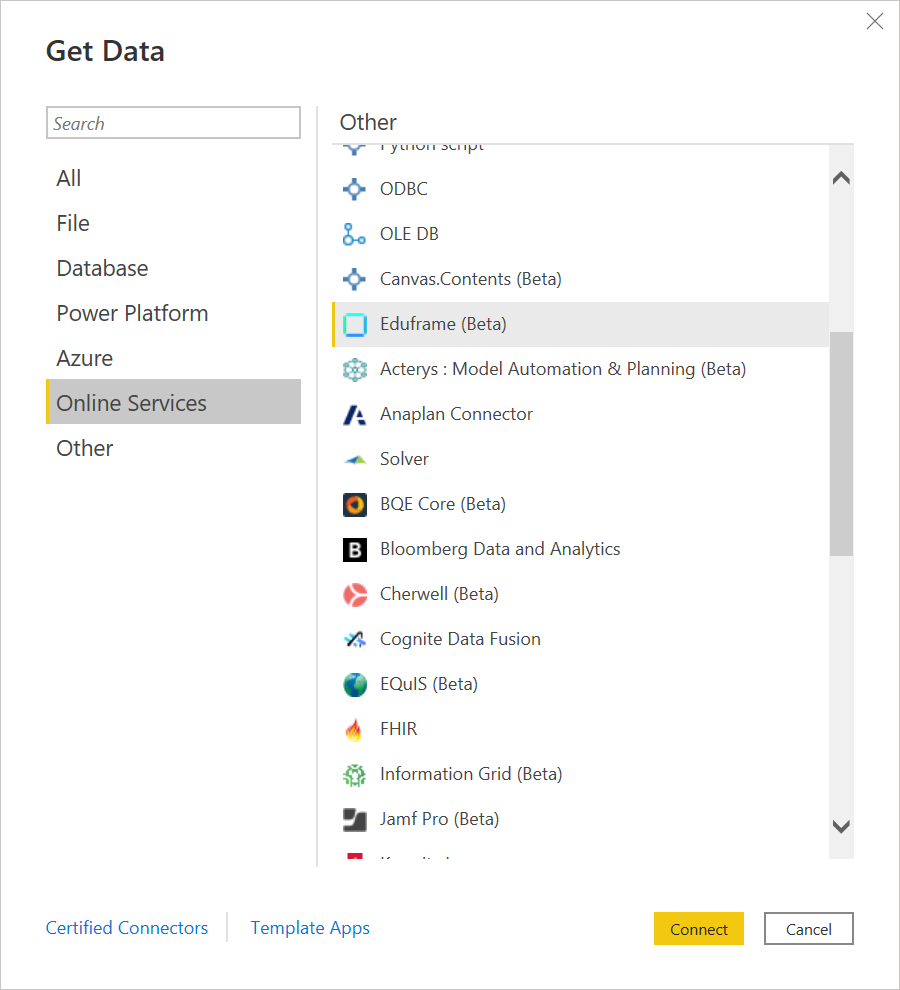Select the Acterys Model Automation icon
This screenshot has width=900, height=990.
pos(355,369)
